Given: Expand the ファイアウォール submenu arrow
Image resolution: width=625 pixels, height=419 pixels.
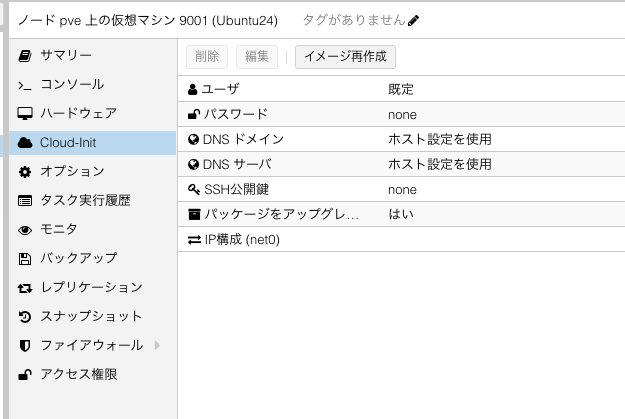Looking at the screenshot, I should [157, 345].
